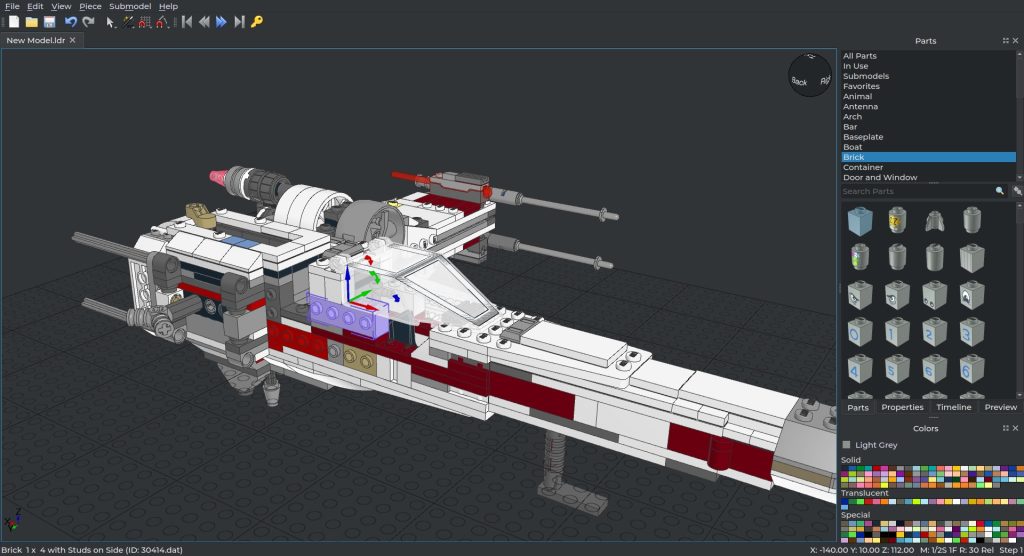Jump to the first building step
Screen dimensions: 1024x556
point(187,22)
